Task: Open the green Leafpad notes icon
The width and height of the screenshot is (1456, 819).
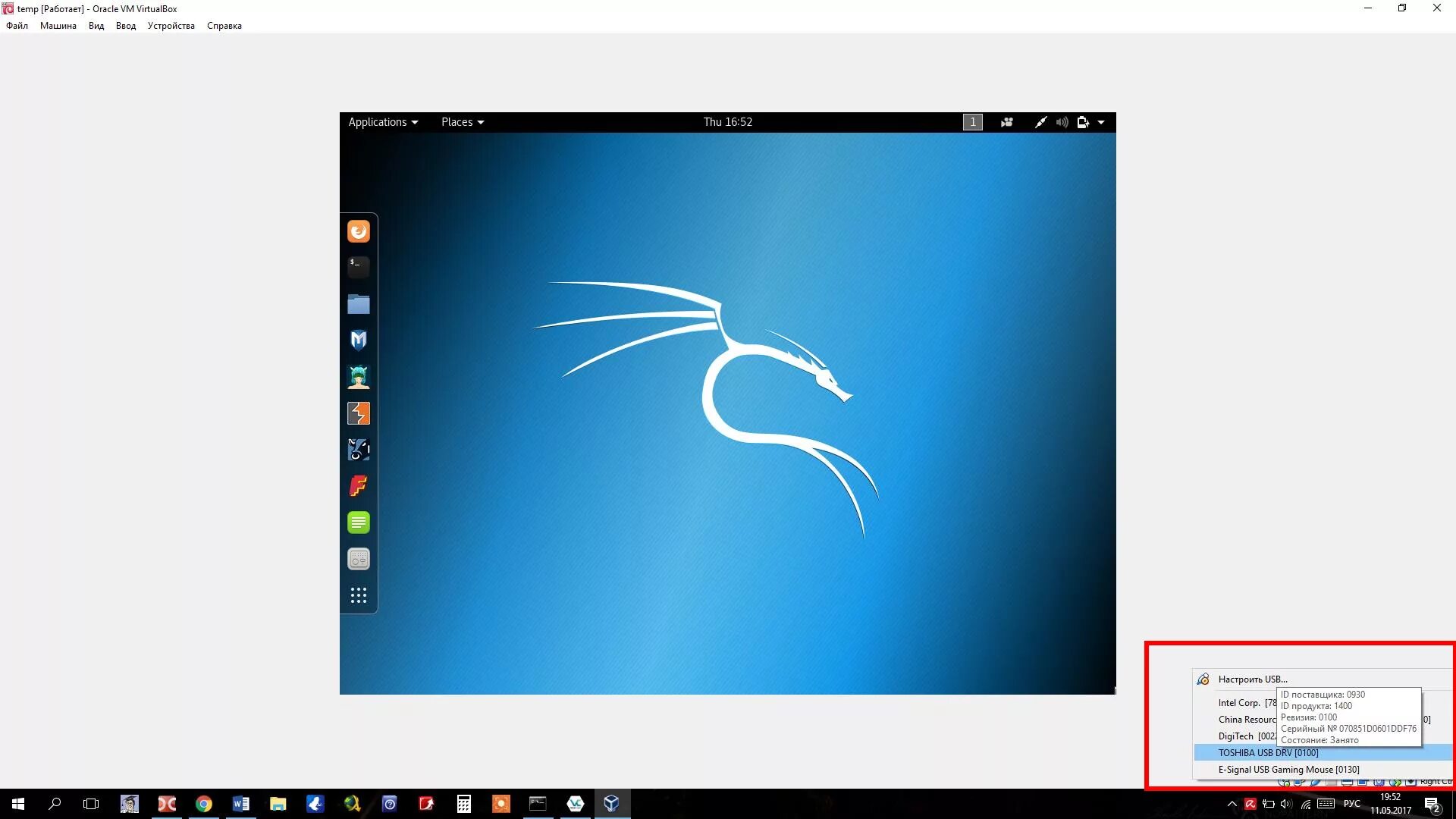Action: click(359, 522)
